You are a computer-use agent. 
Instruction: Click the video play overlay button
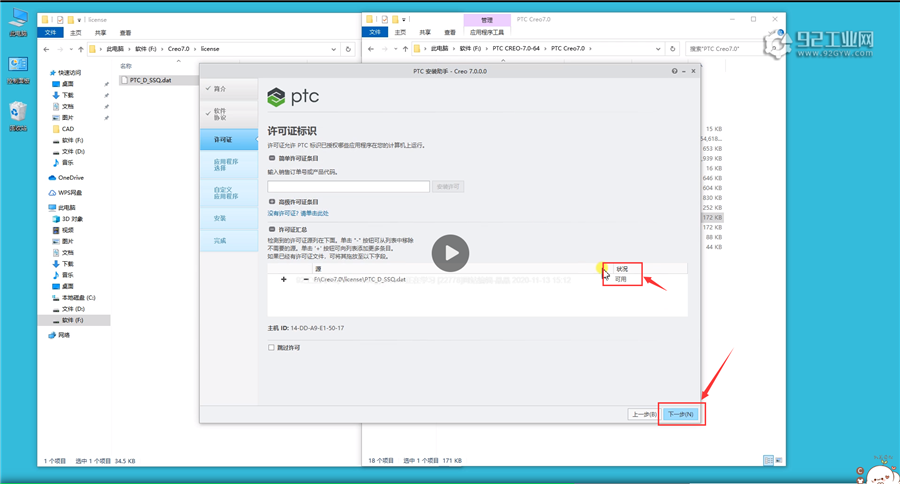click(450, 253)
